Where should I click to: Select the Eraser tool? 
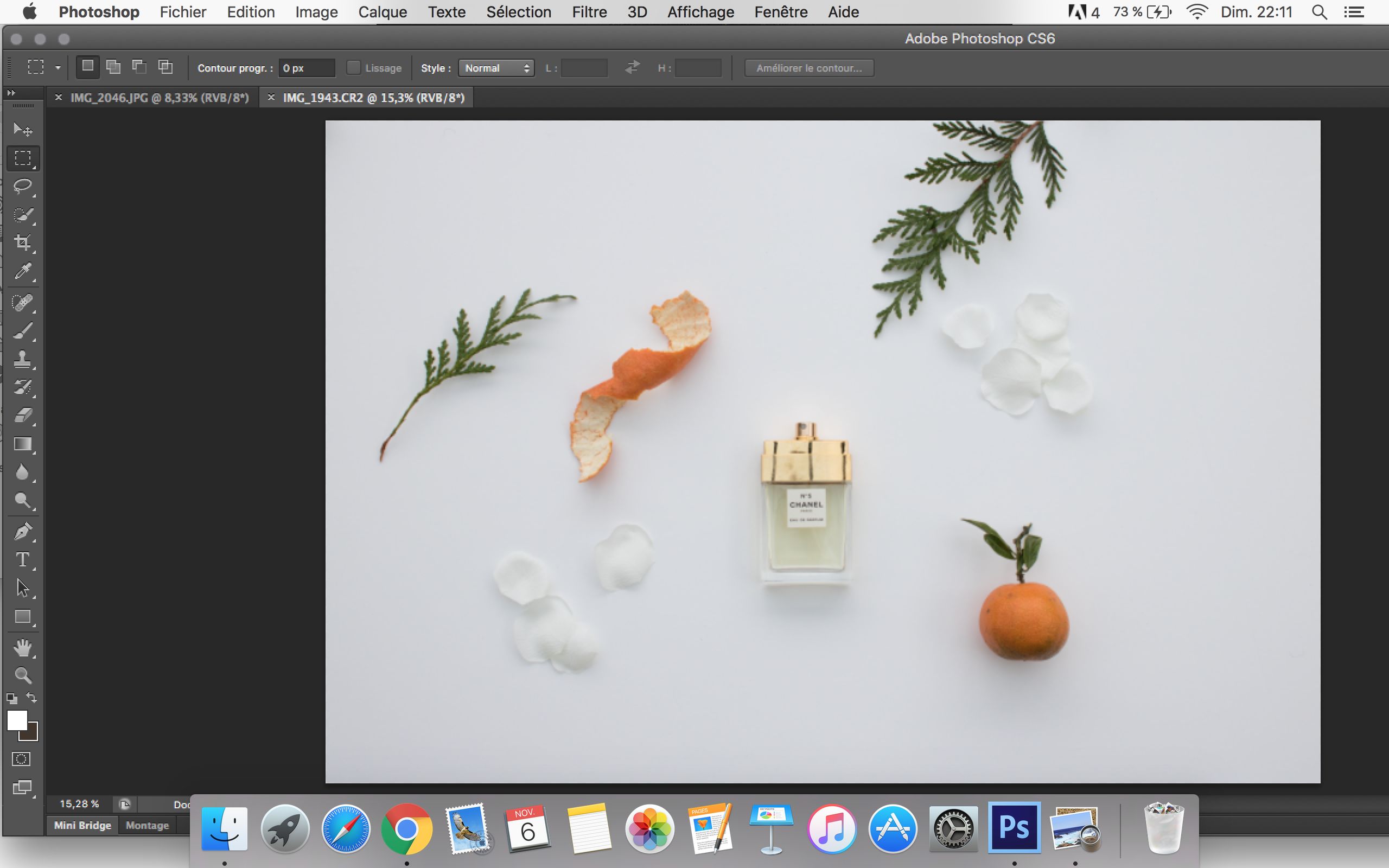(23, 416)
